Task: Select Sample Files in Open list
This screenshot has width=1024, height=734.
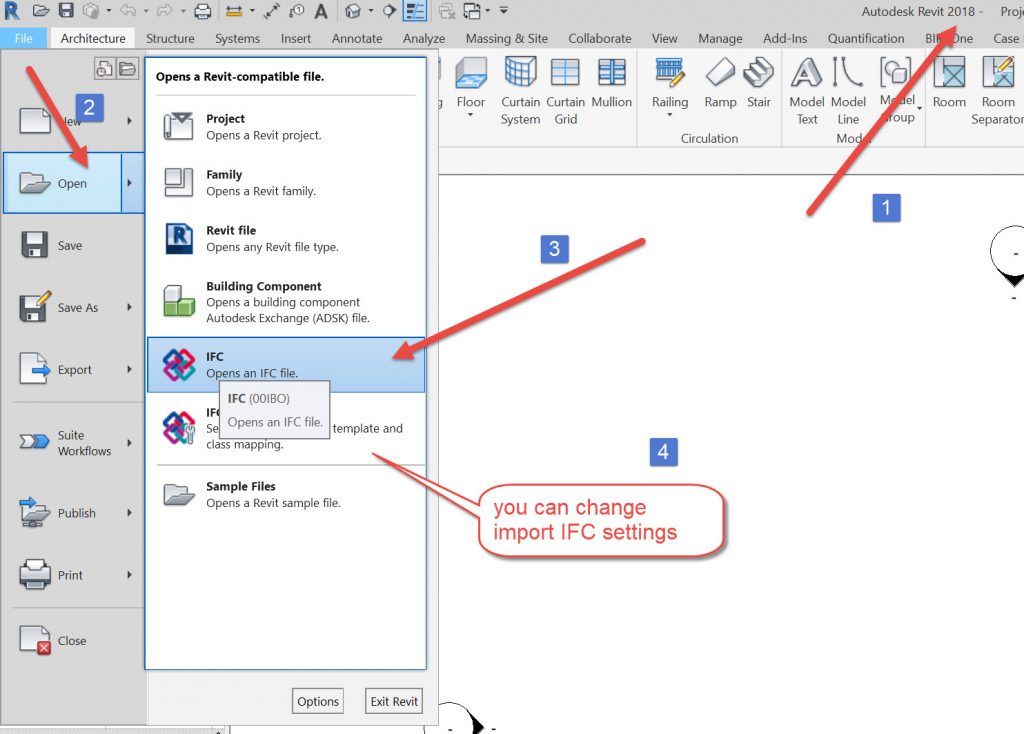Action: pos(286,494)
